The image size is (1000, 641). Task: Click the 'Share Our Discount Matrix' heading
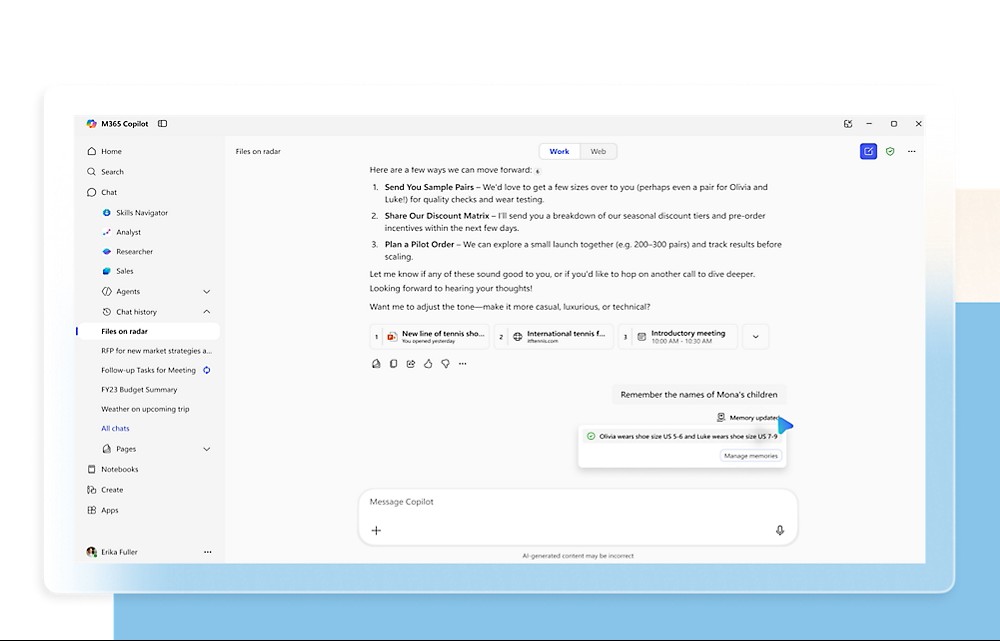[437, 216]
